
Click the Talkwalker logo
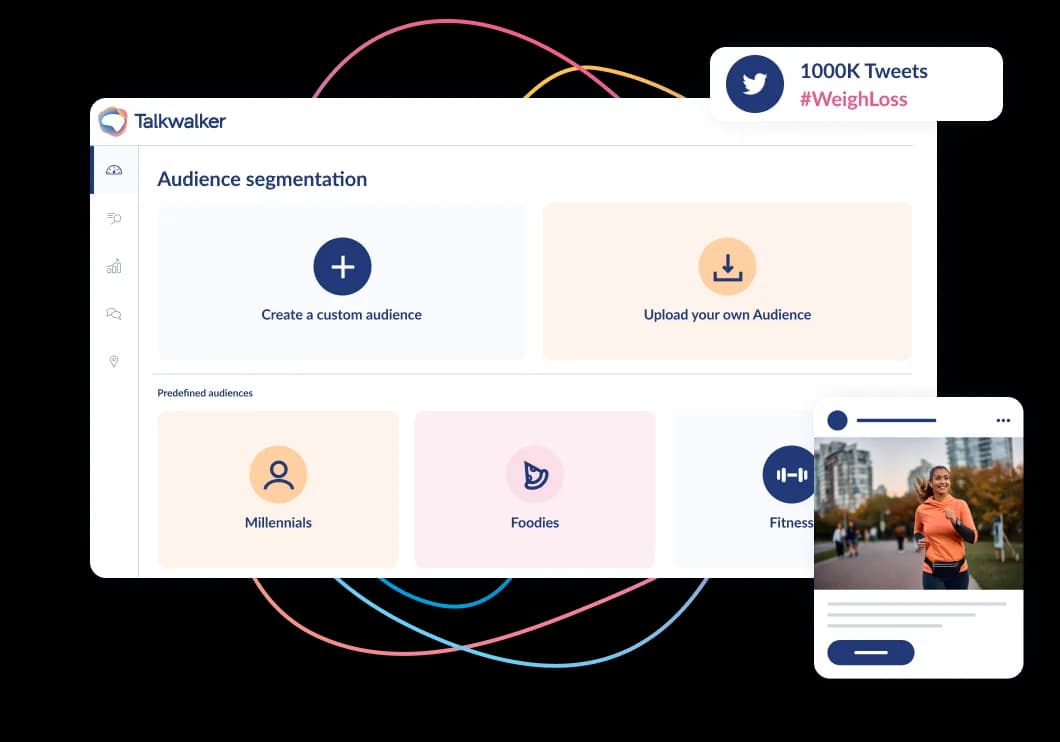pyautogui.click(x=162, y=121)
